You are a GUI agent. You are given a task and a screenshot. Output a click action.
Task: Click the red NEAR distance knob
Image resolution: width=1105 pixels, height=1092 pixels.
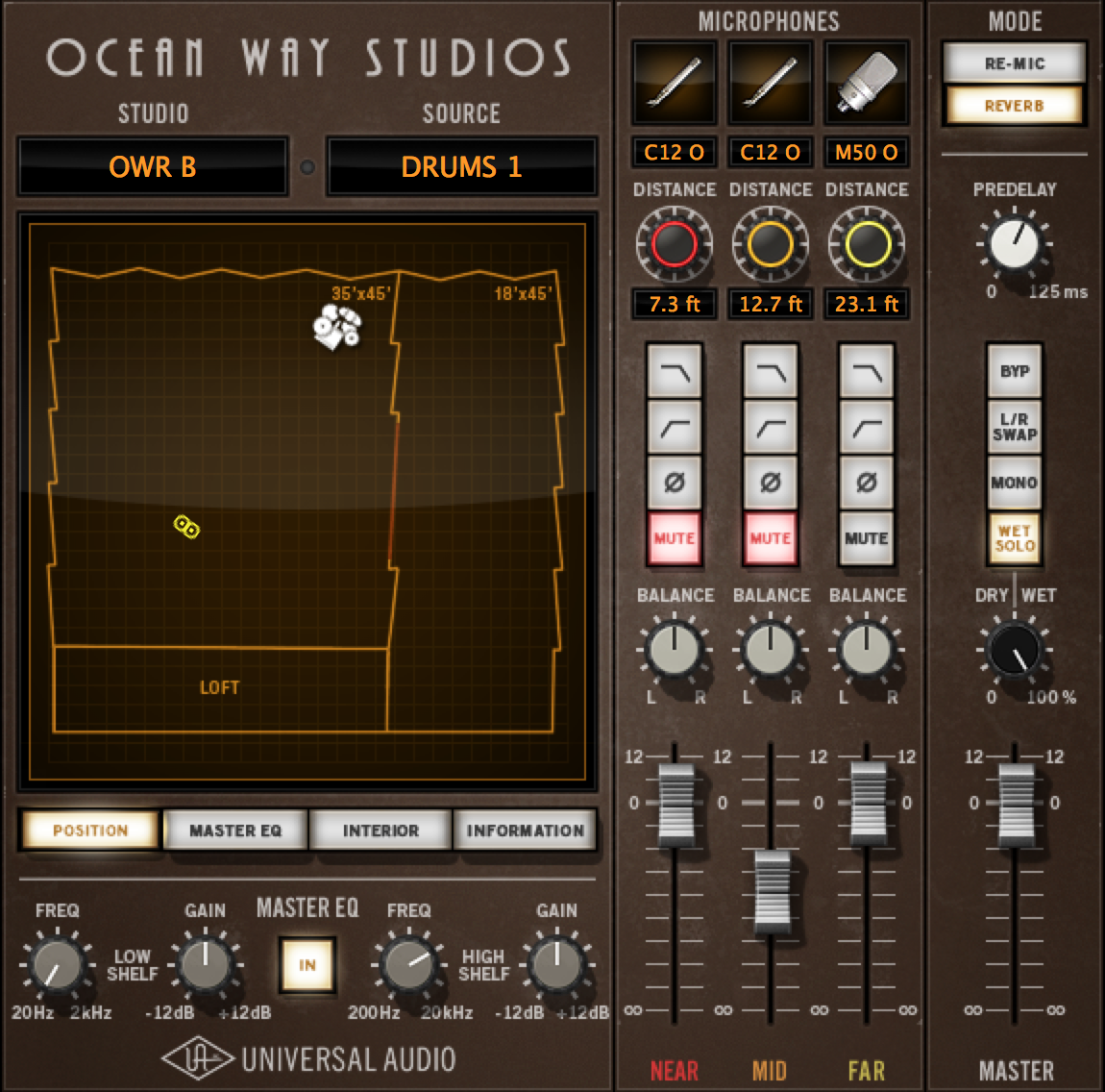tap(675, 244)
